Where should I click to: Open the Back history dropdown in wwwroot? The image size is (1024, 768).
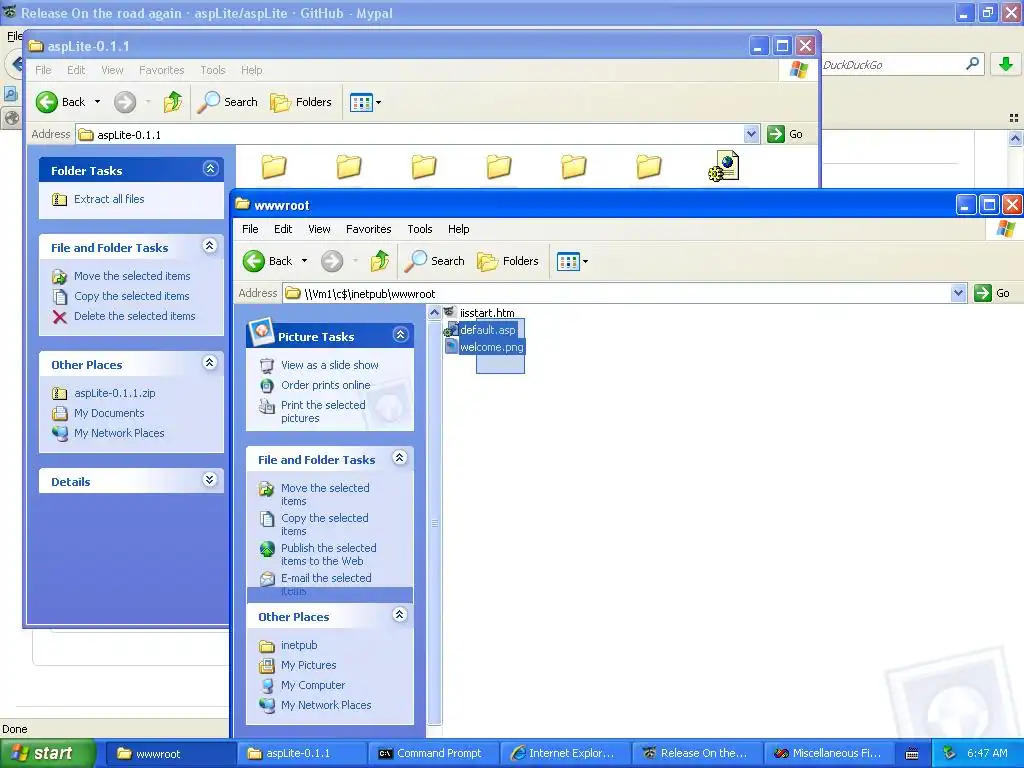tap(304, 261)
